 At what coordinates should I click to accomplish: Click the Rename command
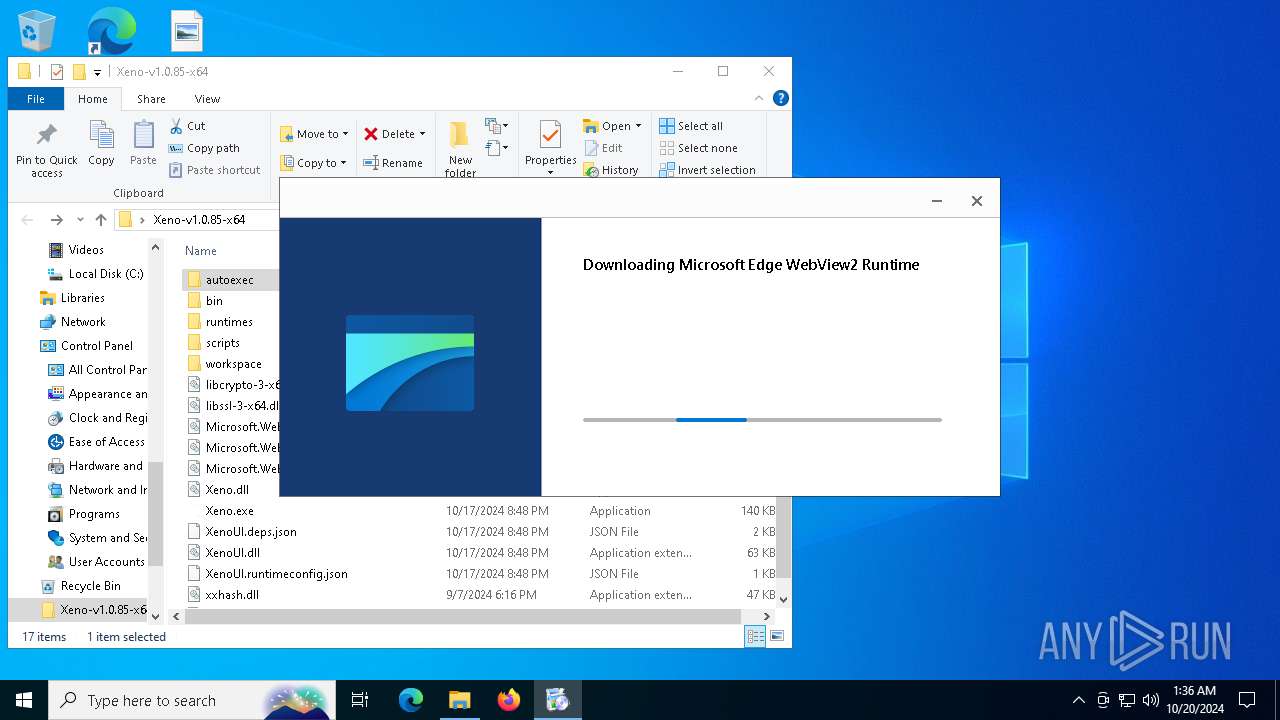point(393,163)
